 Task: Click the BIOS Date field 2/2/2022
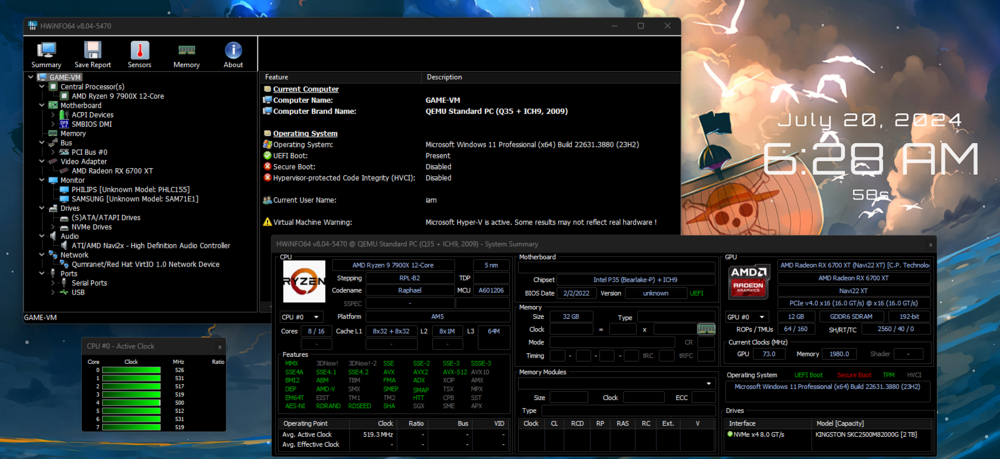(575, 293)
